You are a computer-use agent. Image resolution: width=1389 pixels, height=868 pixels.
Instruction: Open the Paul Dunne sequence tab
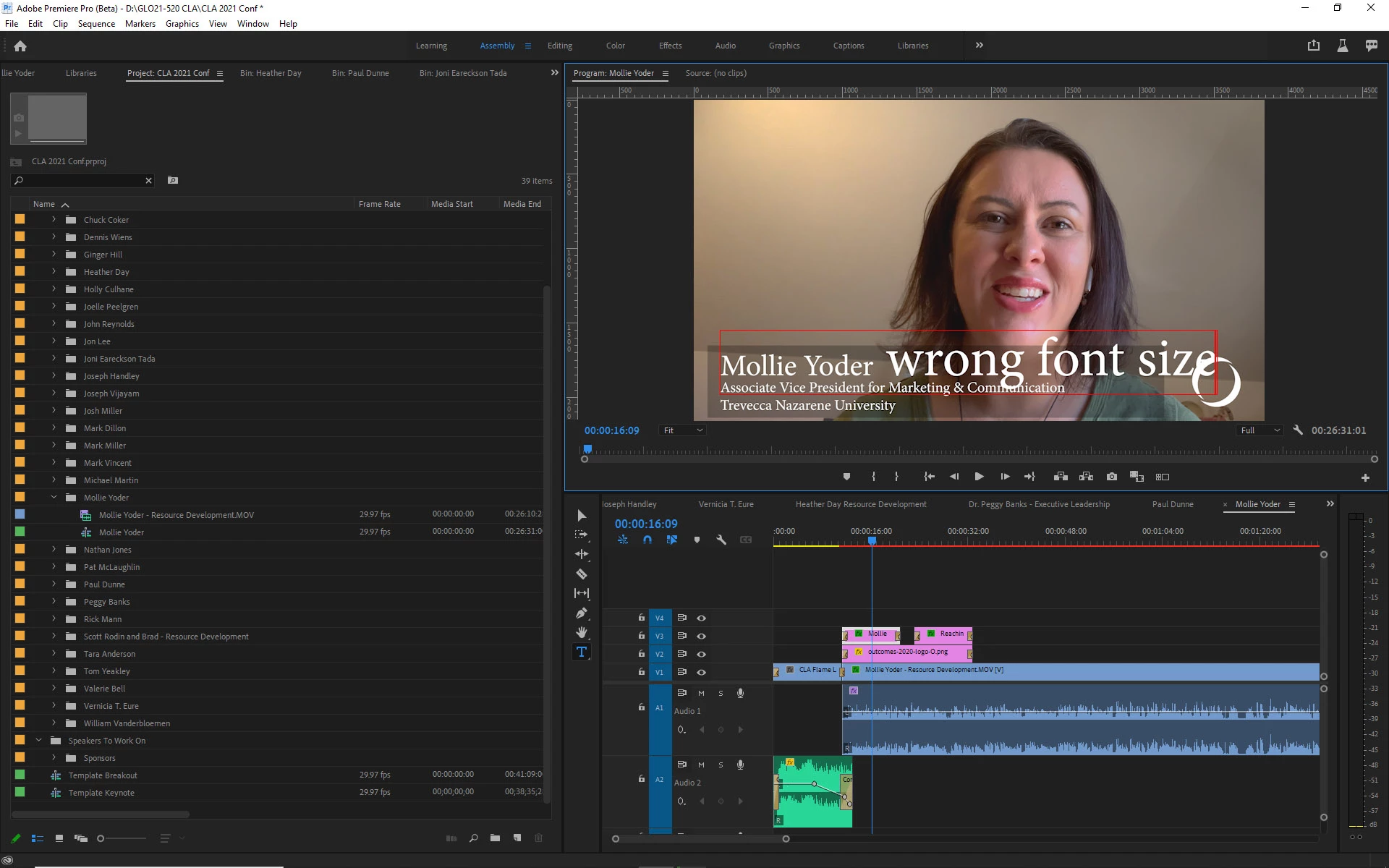(x=1172, y=504)
